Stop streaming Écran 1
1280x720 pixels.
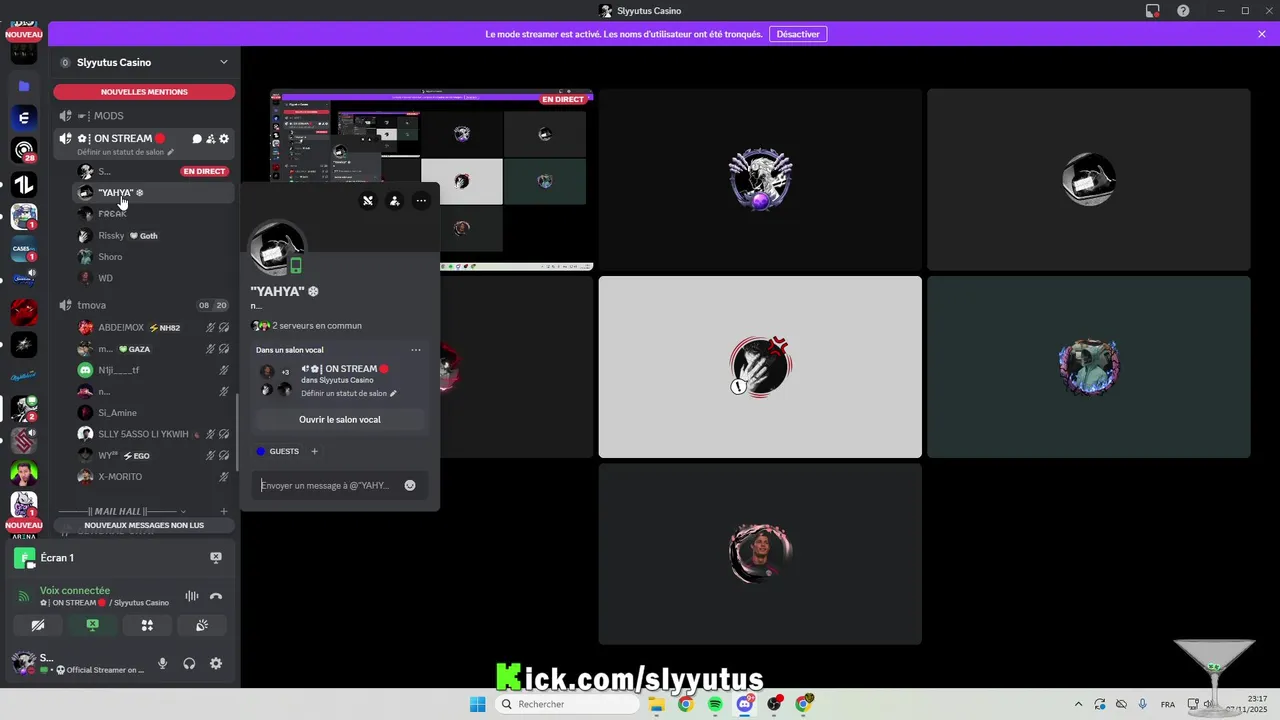(216, 558)
